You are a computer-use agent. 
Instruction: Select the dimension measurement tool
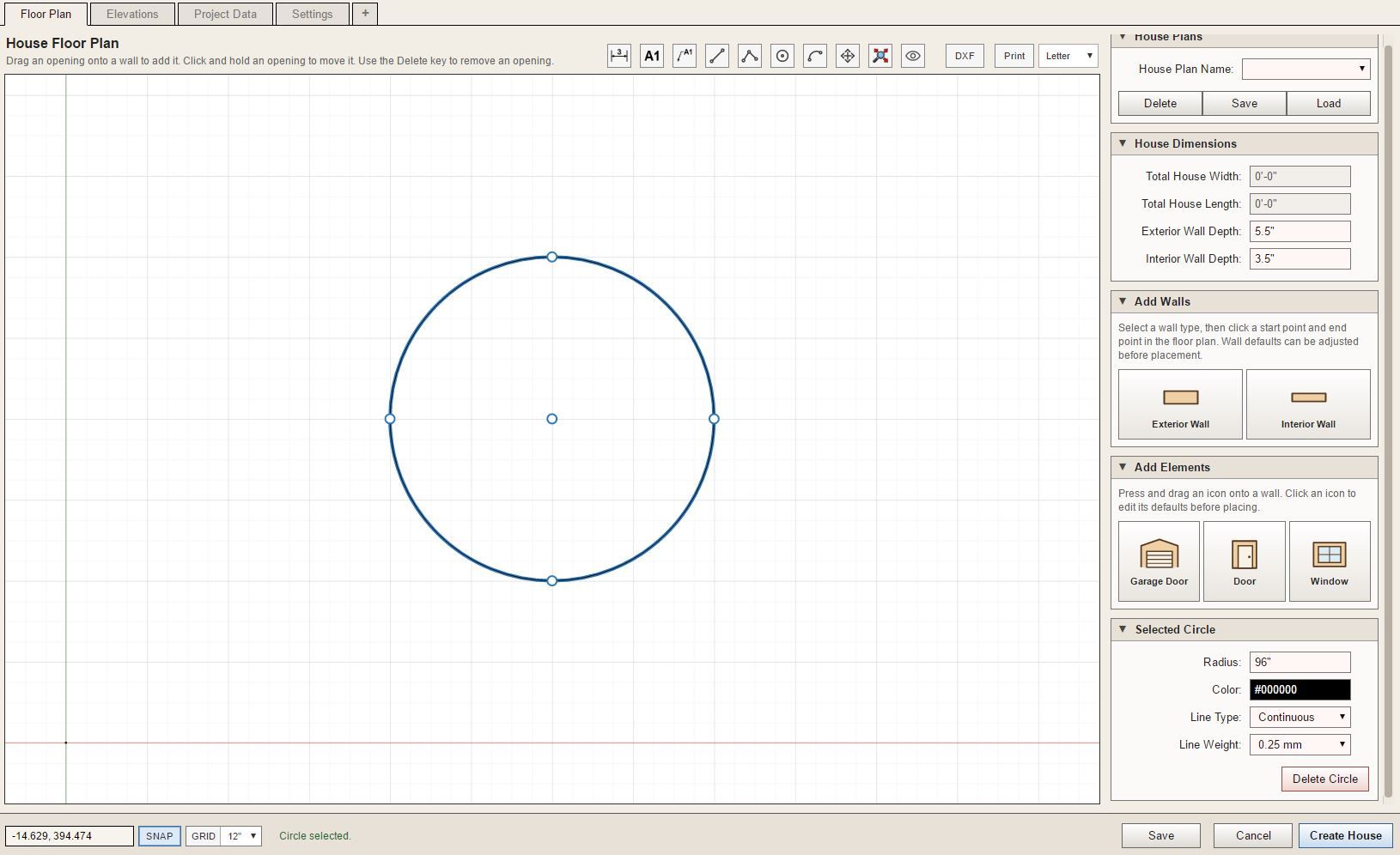tap(619, 56)
